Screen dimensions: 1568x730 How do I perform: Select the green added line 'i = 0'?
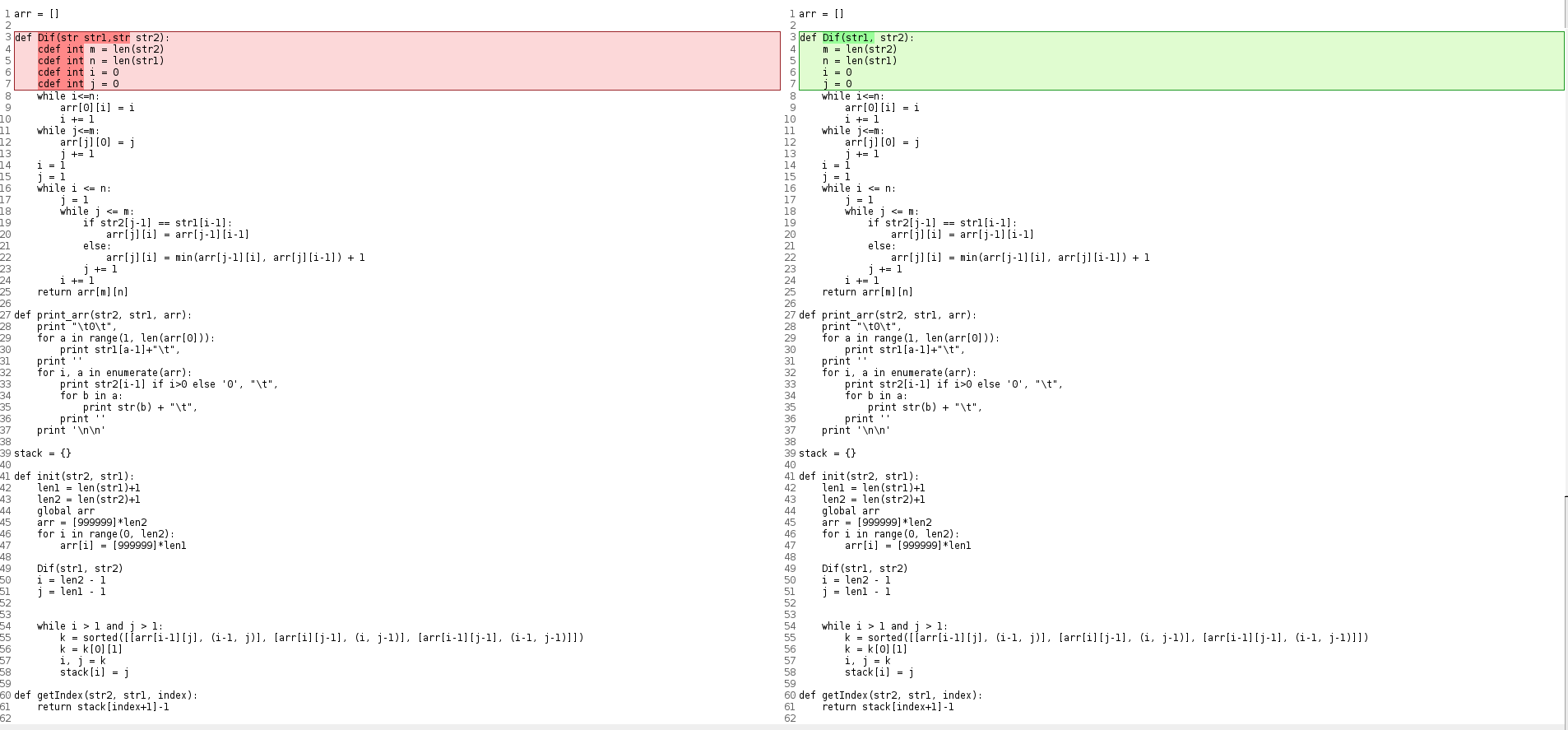(837, 72)
